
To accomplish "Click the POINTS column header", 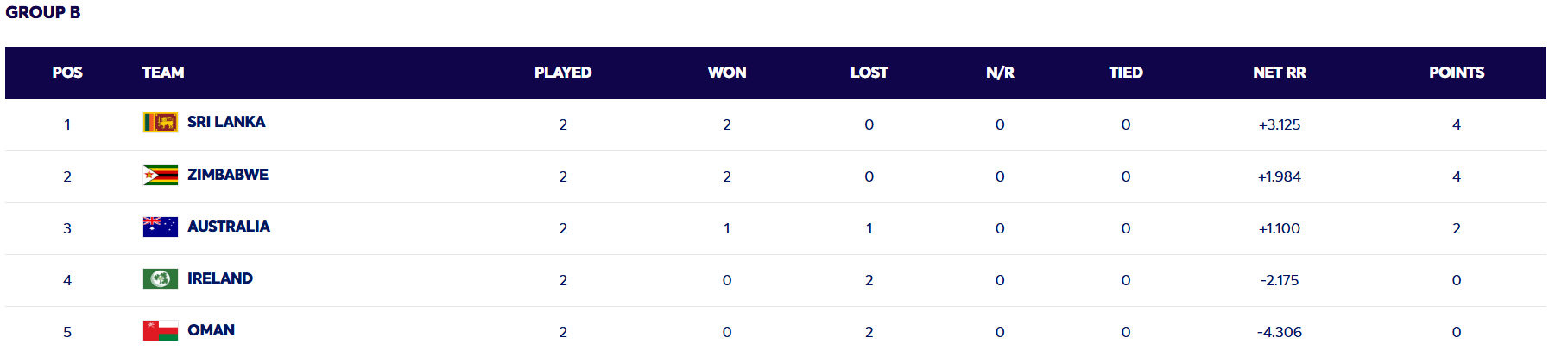I will pyautogui.click(x=1456, y=73).
